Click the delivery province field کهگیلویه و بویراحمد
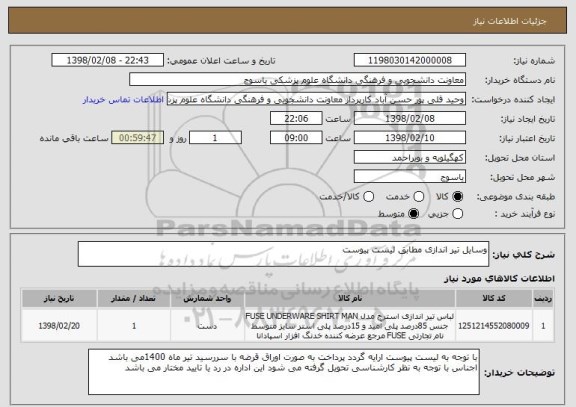 pos(410,158)
